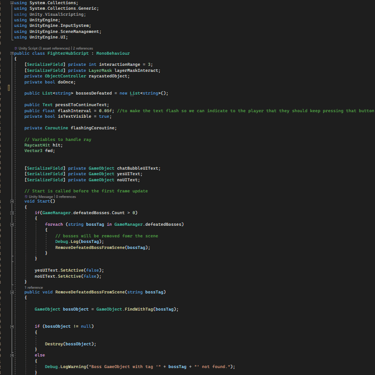Open '2 references' lens above the class
This screenshot has width=375, height=375.
(83, 48)
